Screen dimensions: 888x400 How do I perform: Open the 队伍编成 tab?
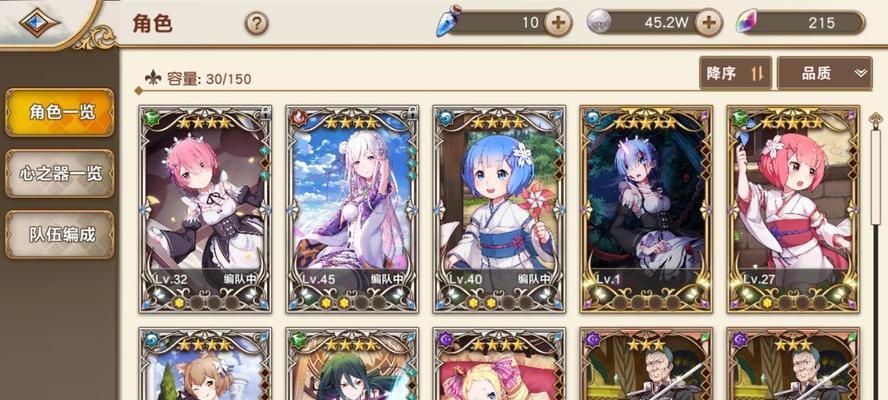pos(60,235)
